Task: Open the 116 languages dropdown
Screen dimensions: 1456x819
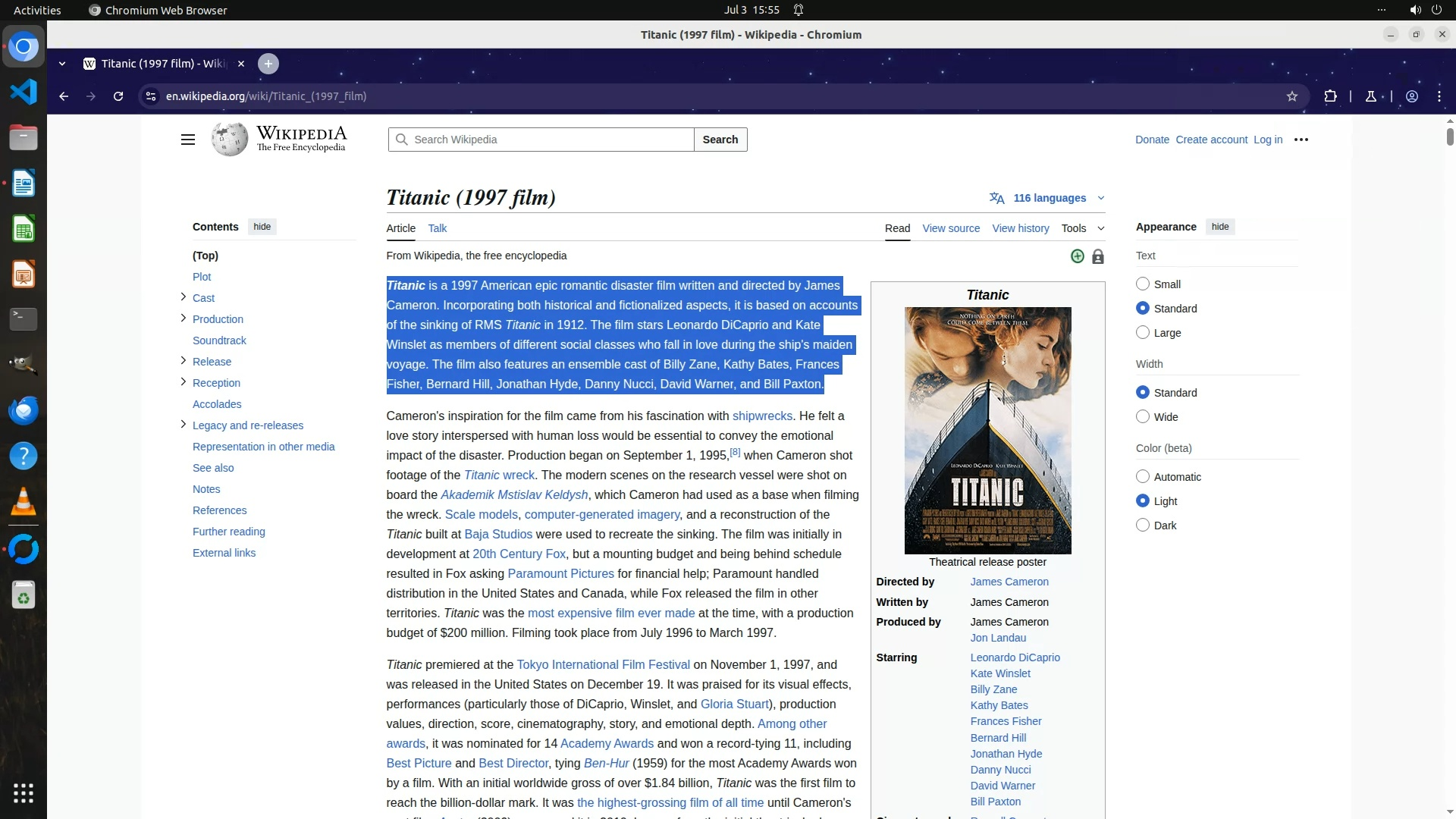Action: pos(1050,198)
